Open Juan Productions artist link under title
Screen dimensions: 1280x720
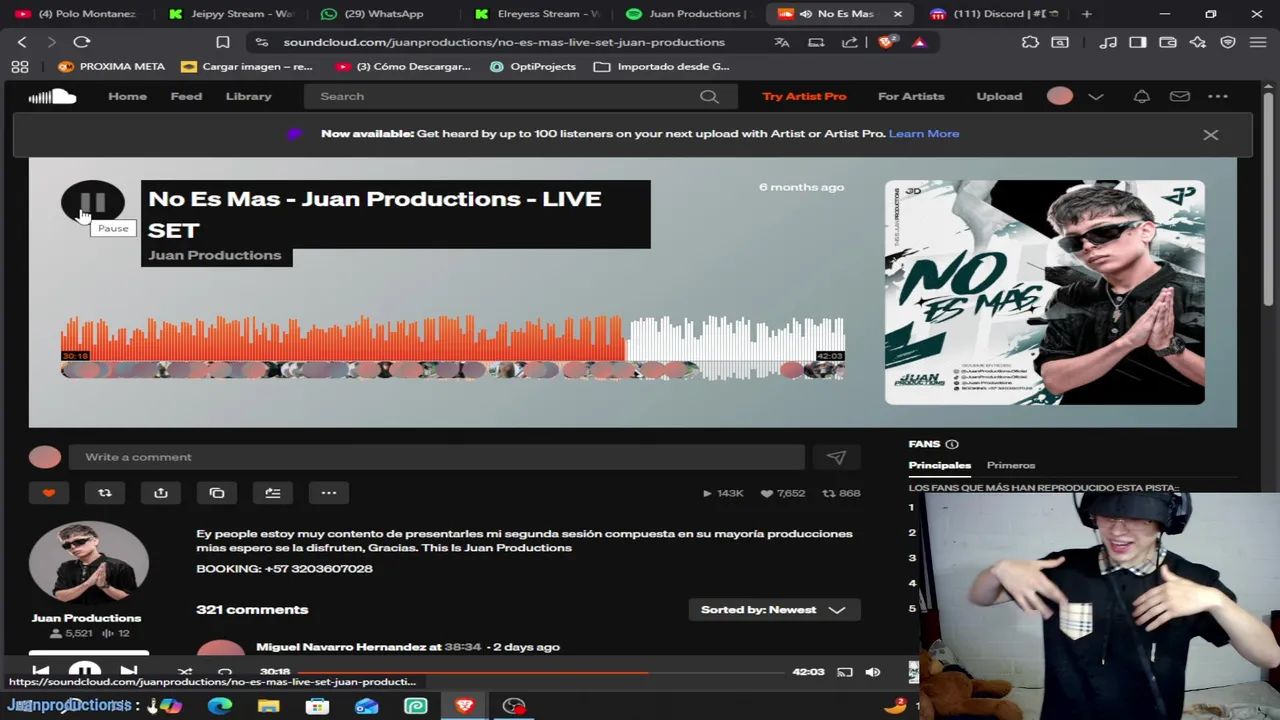pyautogui.click(x=215, y=255)
